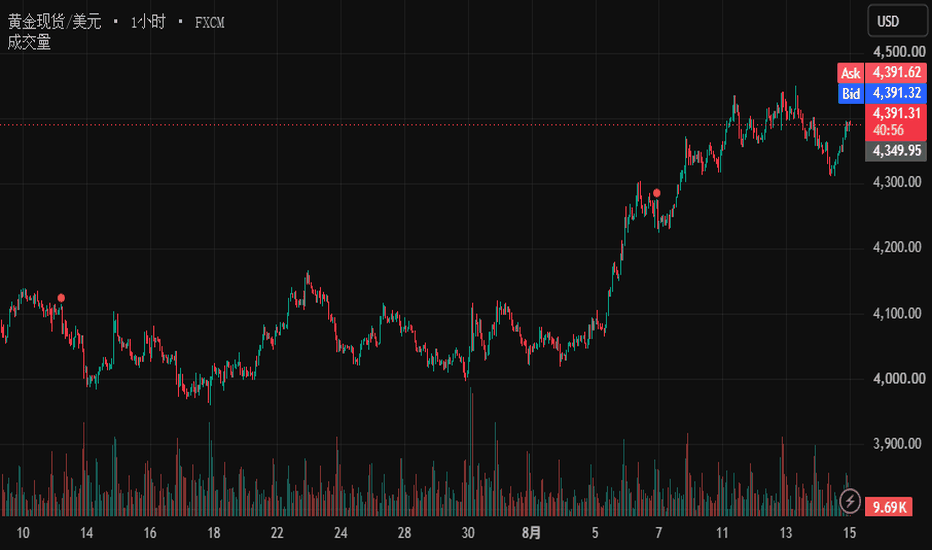Click the volume value 9.69K label
Screen dimensions: 932x550
(x=889, y=507)
